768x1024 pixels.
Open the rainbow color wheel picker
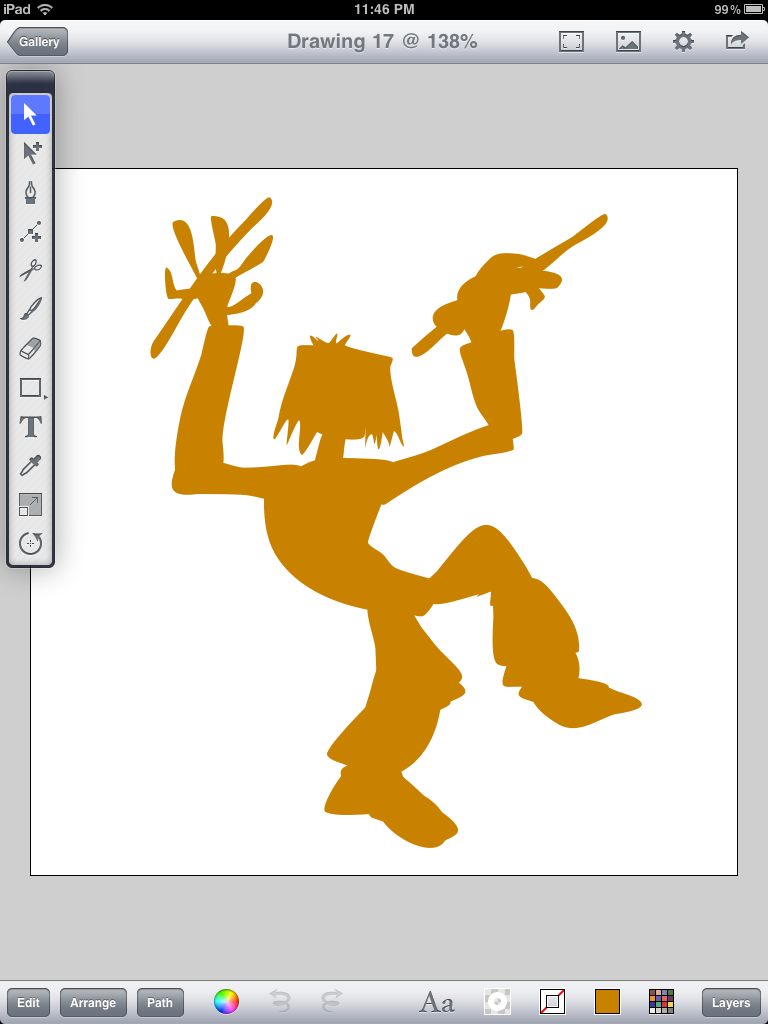coord(227,1001)
